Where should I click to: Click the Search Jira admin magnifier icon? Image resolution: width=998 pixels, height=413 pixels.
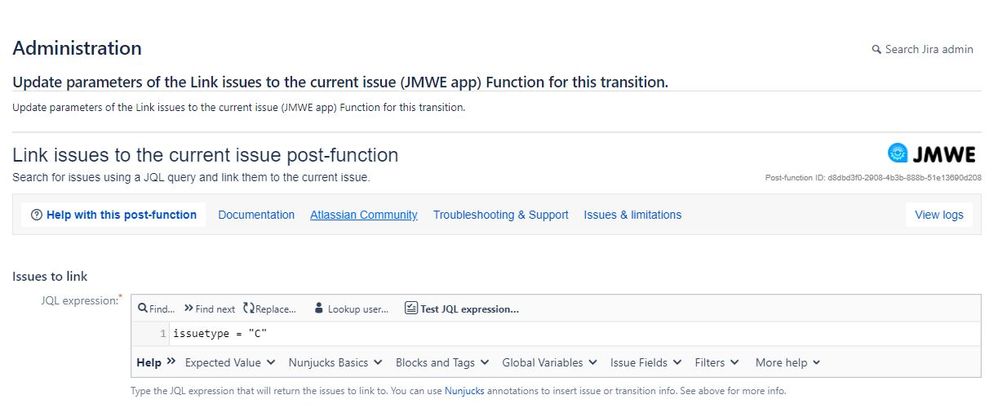(877, 50)
